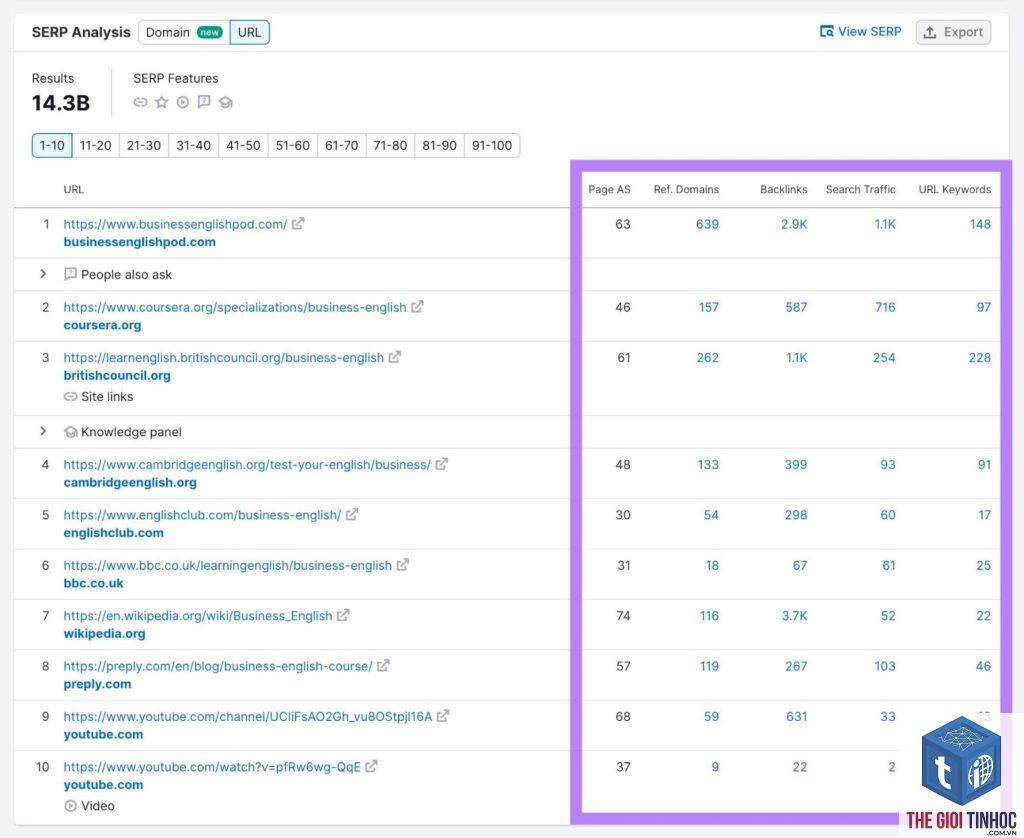
Task: Open https://www.businessenglishpod.com/ URL link
Action: click(175, 224)
